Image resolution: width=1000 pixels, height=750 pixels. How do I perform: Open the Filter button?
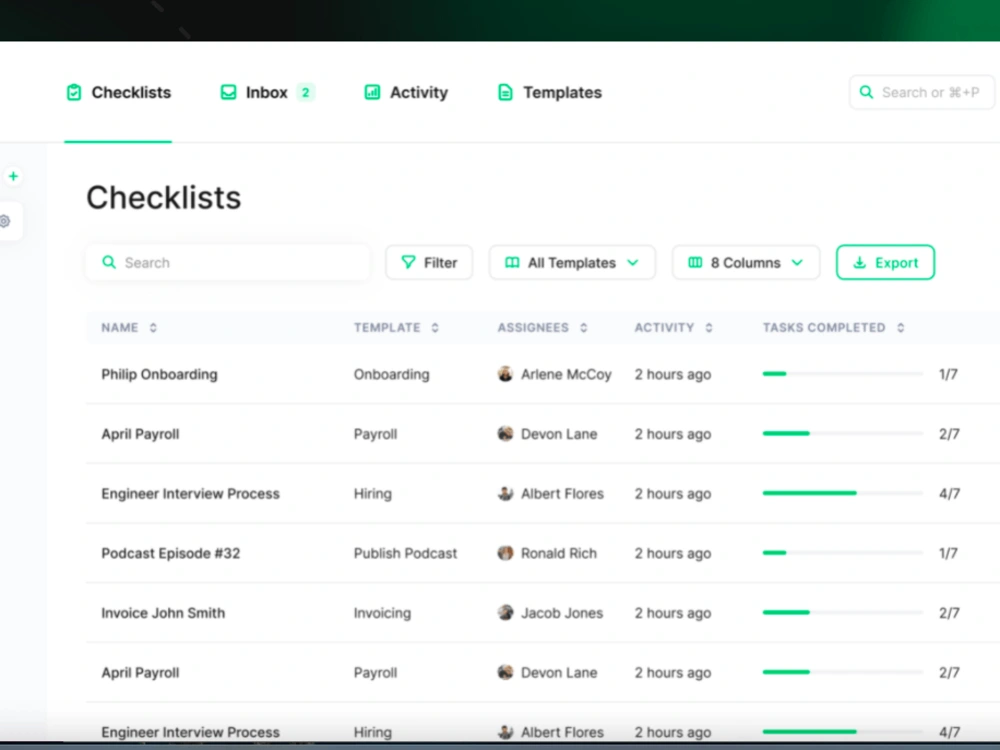(x=429, y=263)
